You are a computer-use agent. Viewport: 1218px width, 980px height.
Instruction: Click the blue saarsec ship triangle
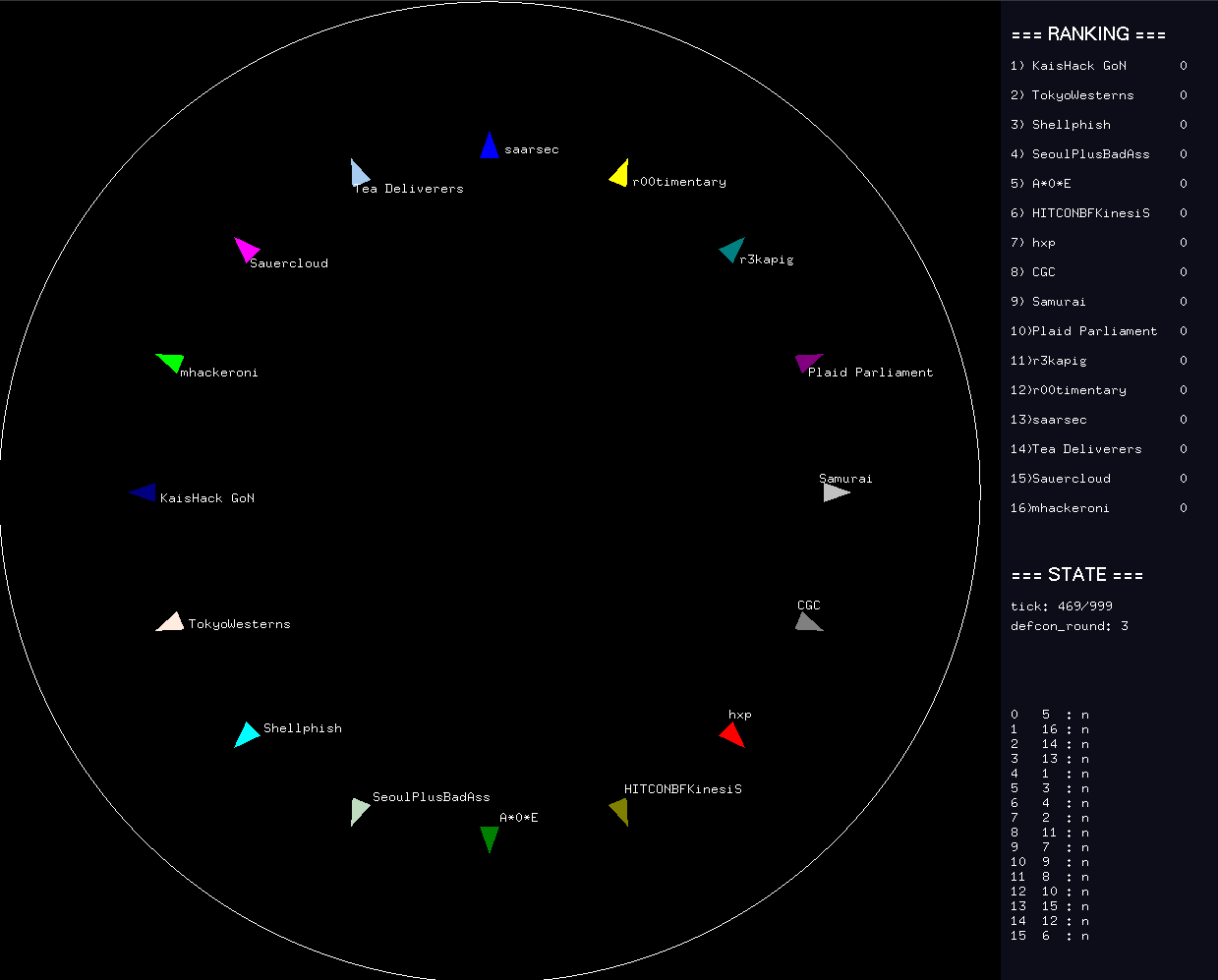pos(490,147)
